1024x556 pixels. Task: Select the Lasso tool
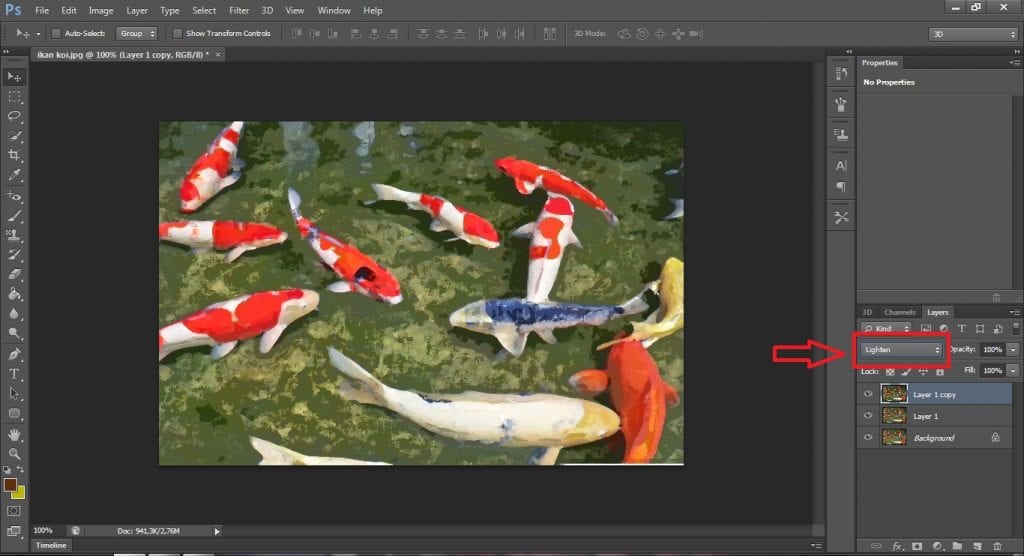(x=14, y=116)
